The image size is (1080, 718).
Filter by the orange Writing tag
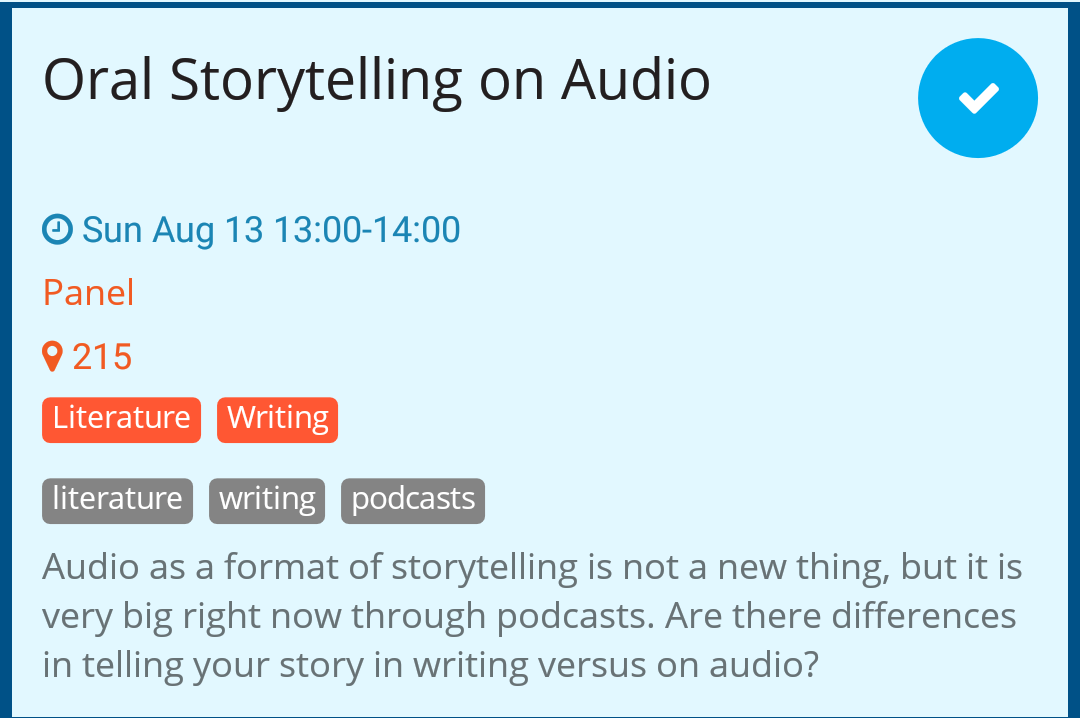tap(278, 420)
